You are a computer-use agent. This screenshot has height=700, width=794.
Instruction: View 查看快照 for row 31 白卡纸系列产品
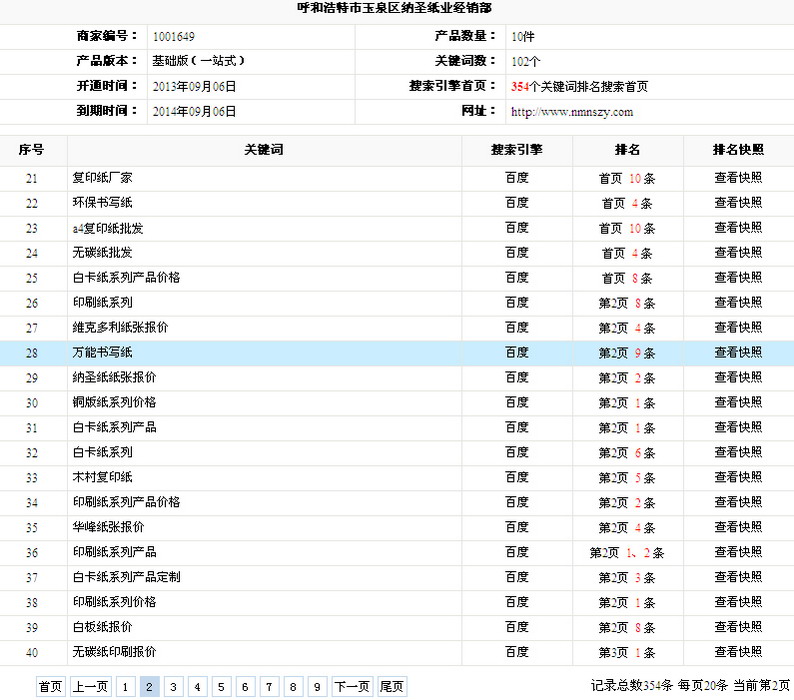point(738,427)
